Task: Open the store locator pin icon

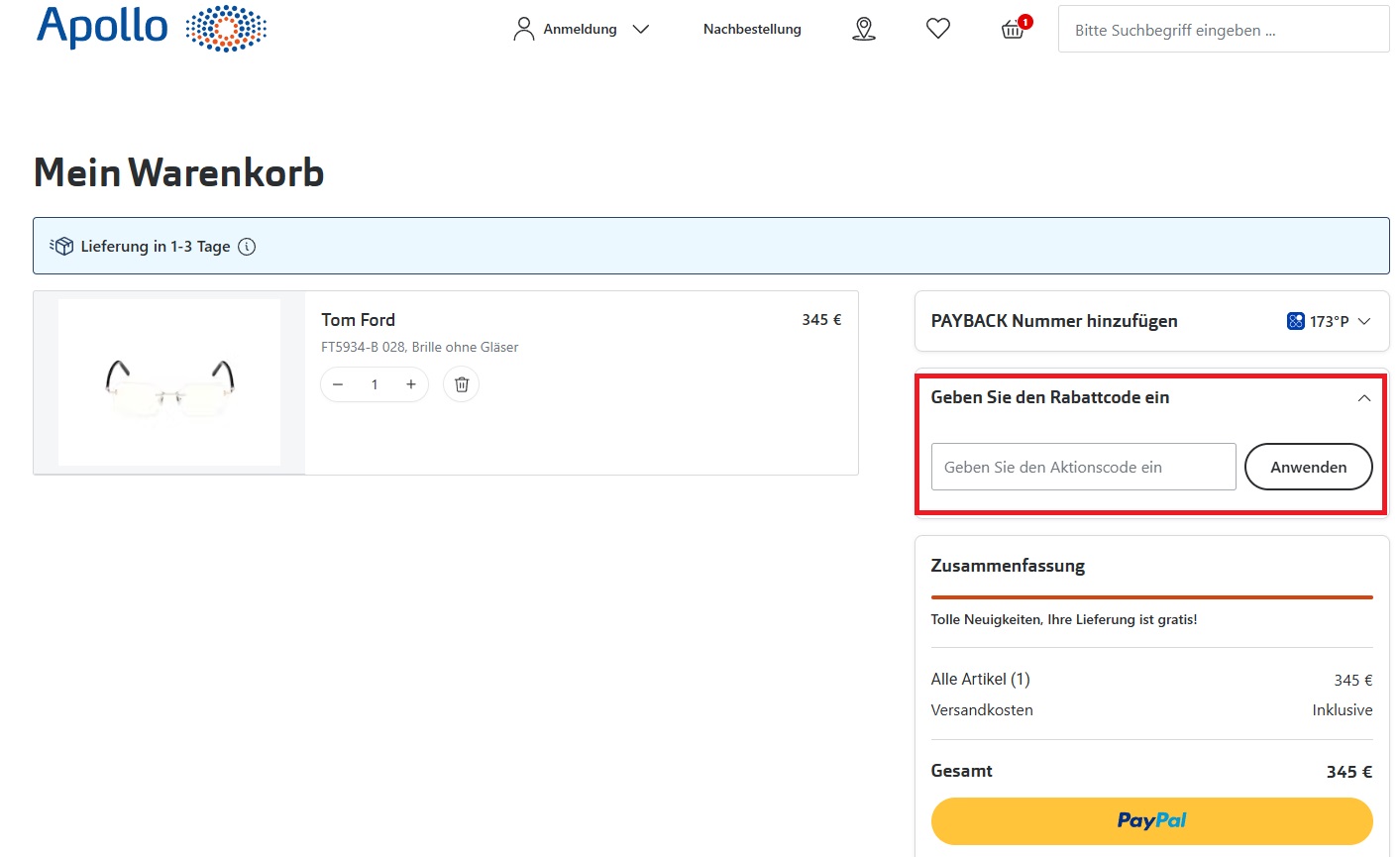Action: (864, 29)
